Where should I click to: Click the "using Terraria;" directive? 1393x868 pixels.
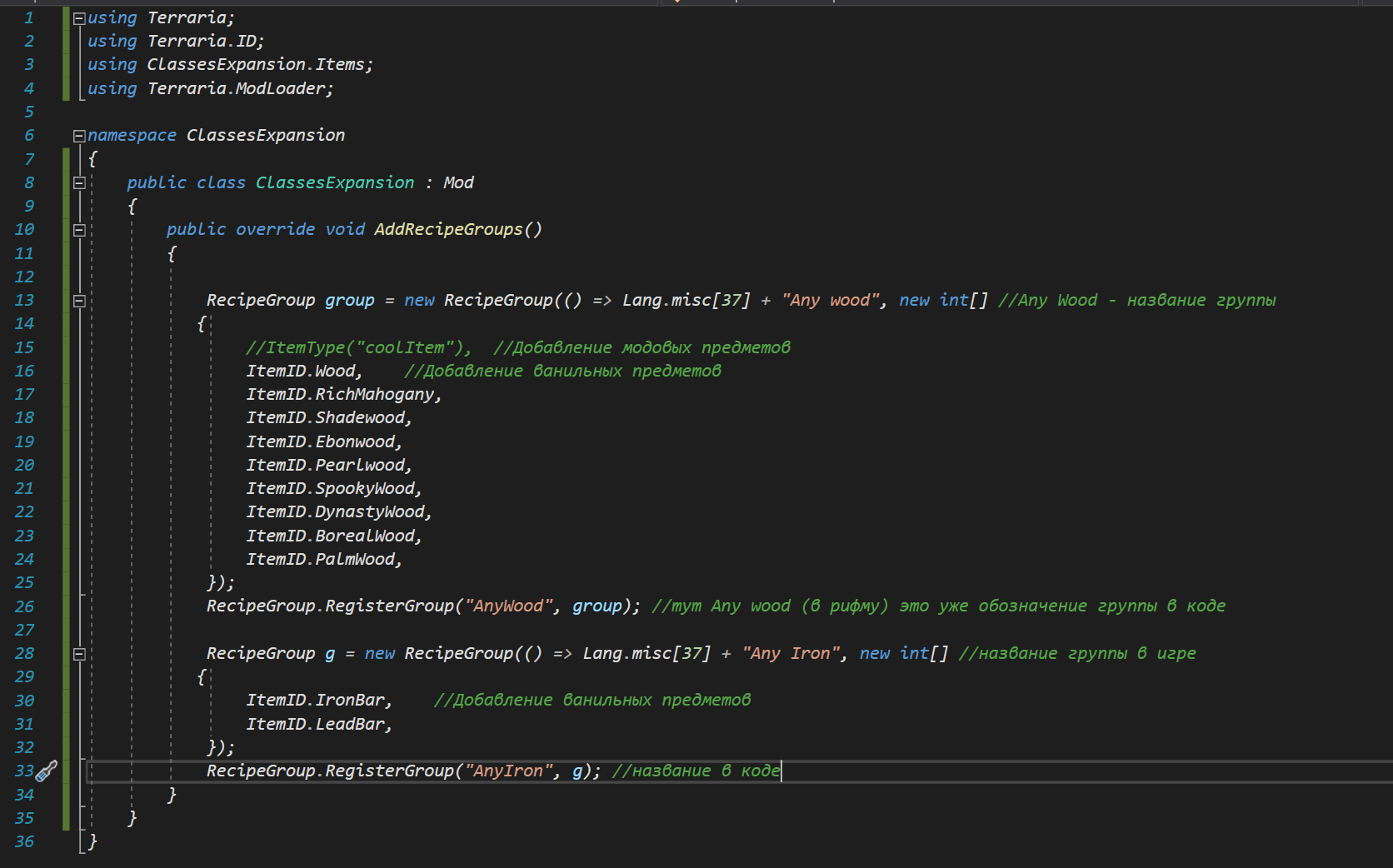[x=162, y=17]
